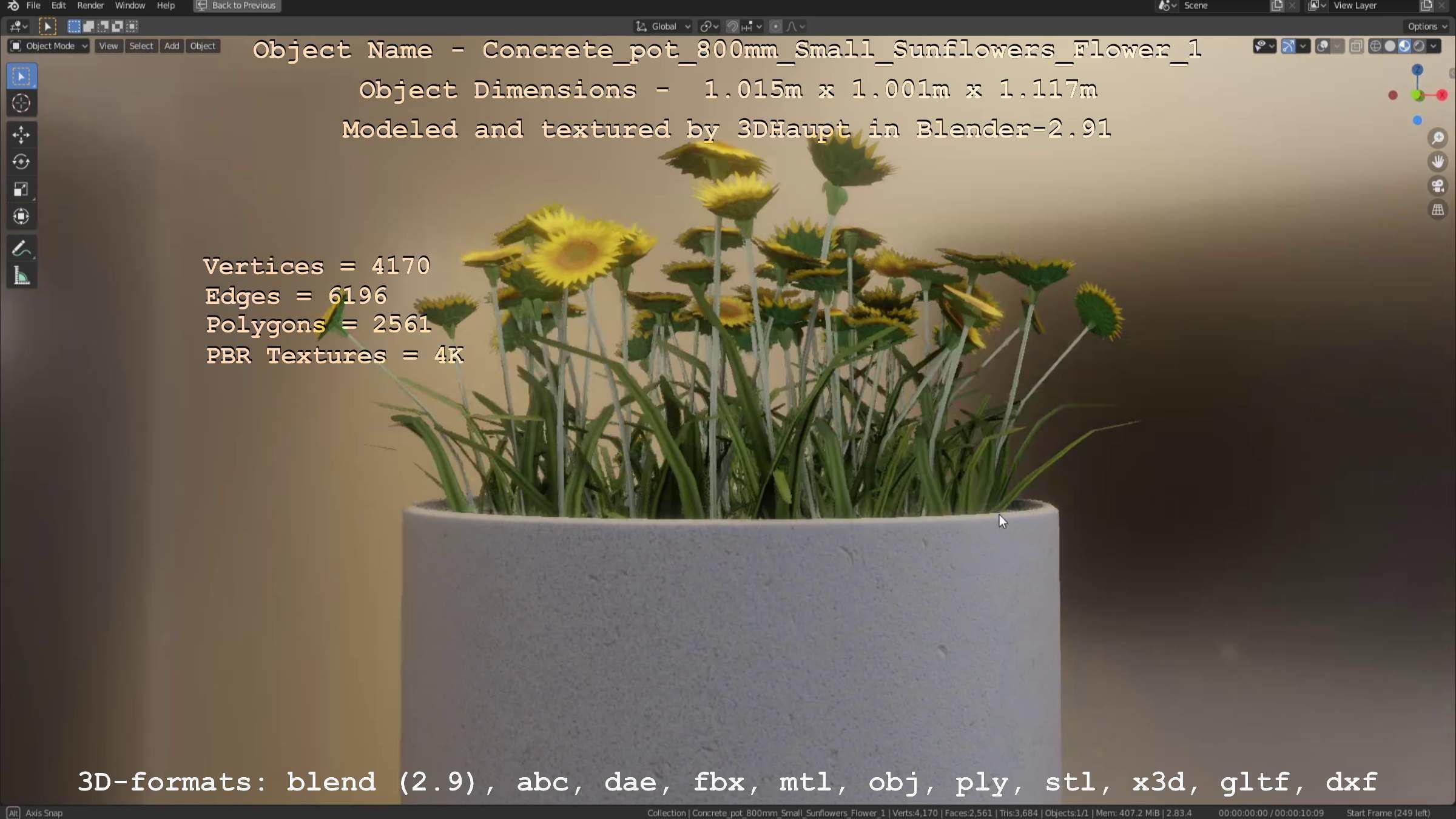Open the Render menu
The image size is (1456, 819).
(x=90, y=5)
